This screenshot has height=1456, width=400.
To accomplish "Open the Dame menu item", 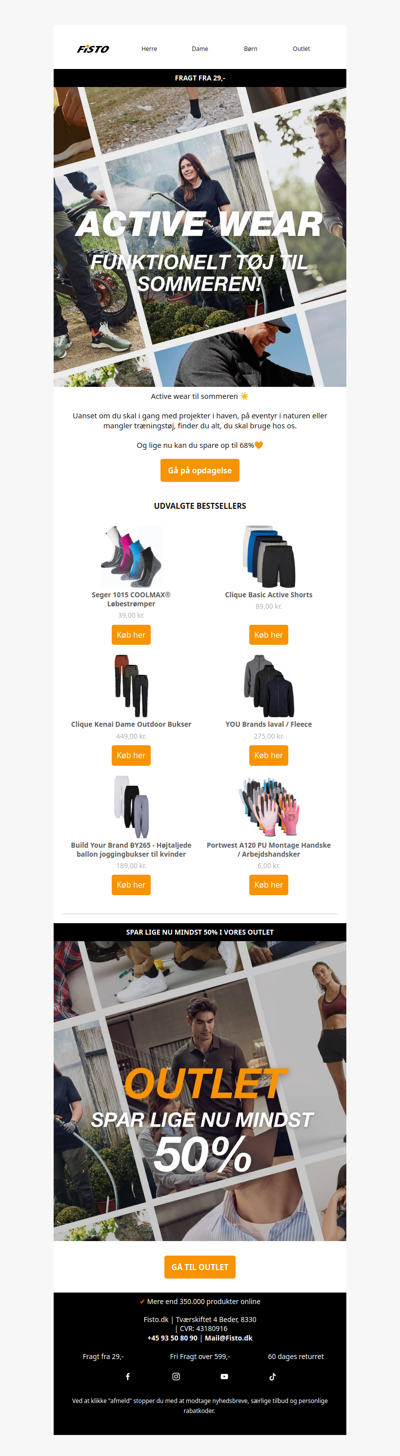I will click(x=200, y=48).
